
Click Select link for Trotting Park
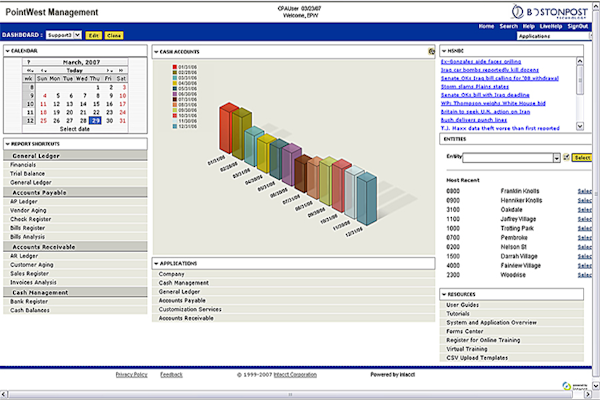[x=584, y=228]
